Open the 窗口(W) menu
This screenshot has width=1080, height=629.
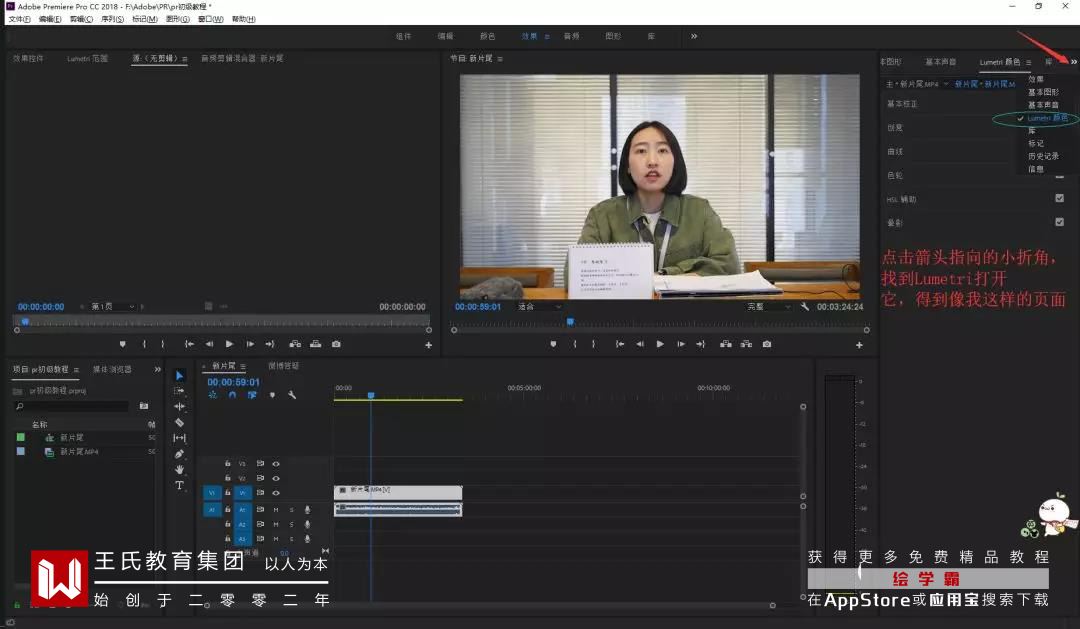[210, 19]
